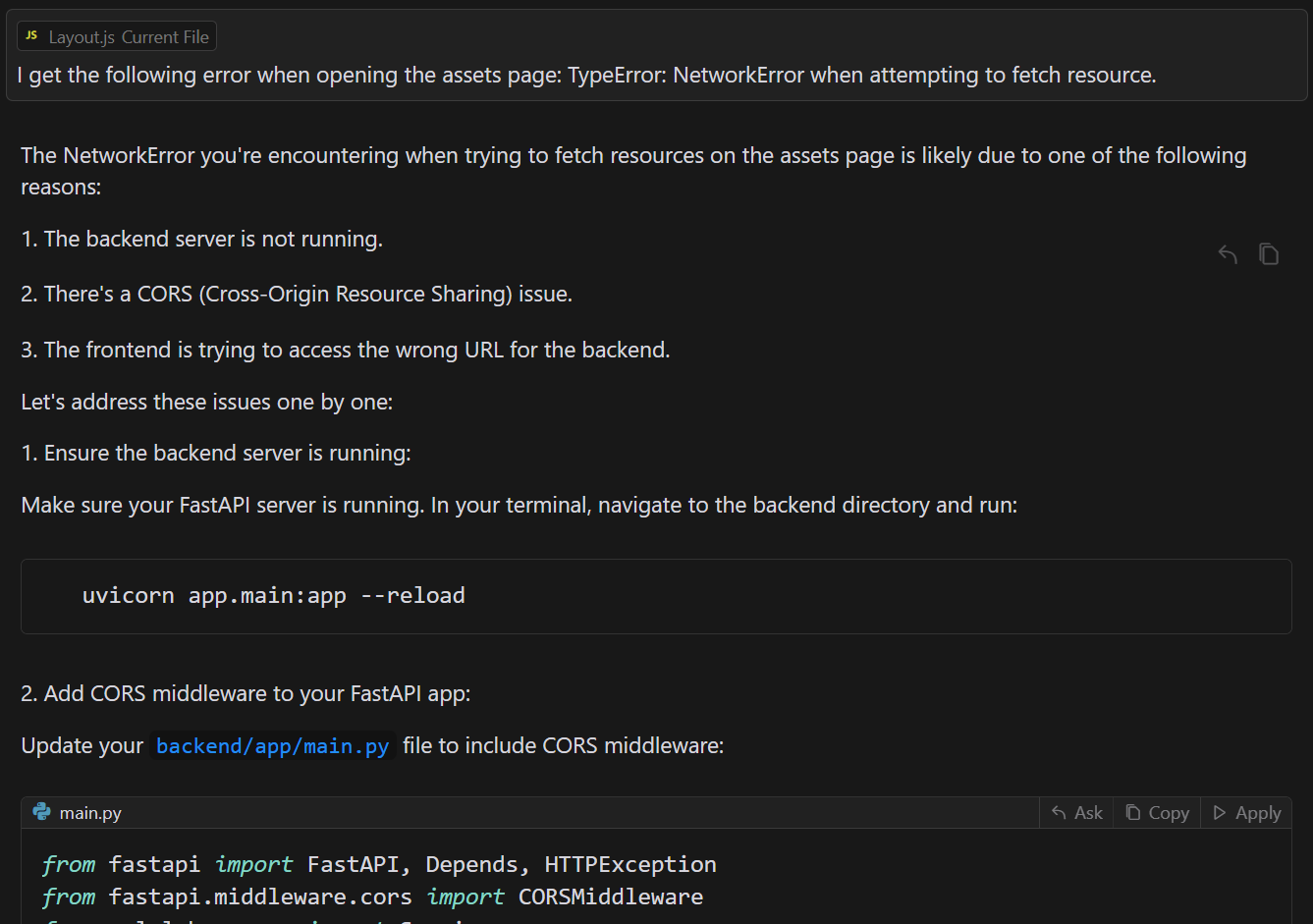Apply the main.py code changes
This screenshot has width=1313, height=924.
coord(1246,813)
